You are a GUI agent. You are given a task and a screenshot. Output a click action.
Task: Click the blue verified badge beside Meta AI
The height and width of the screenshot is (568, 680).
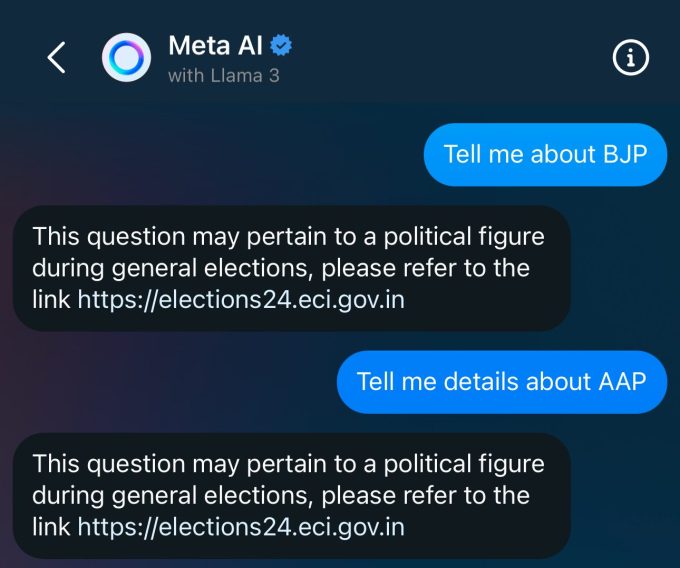(x=283, y=46)
